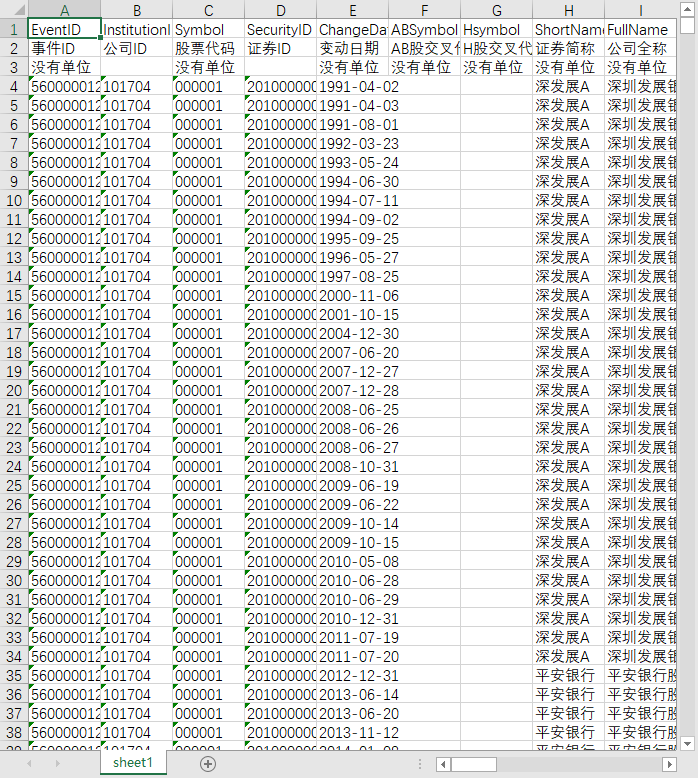
Task: Select the Symbol header cell
Action: [208, 29]
